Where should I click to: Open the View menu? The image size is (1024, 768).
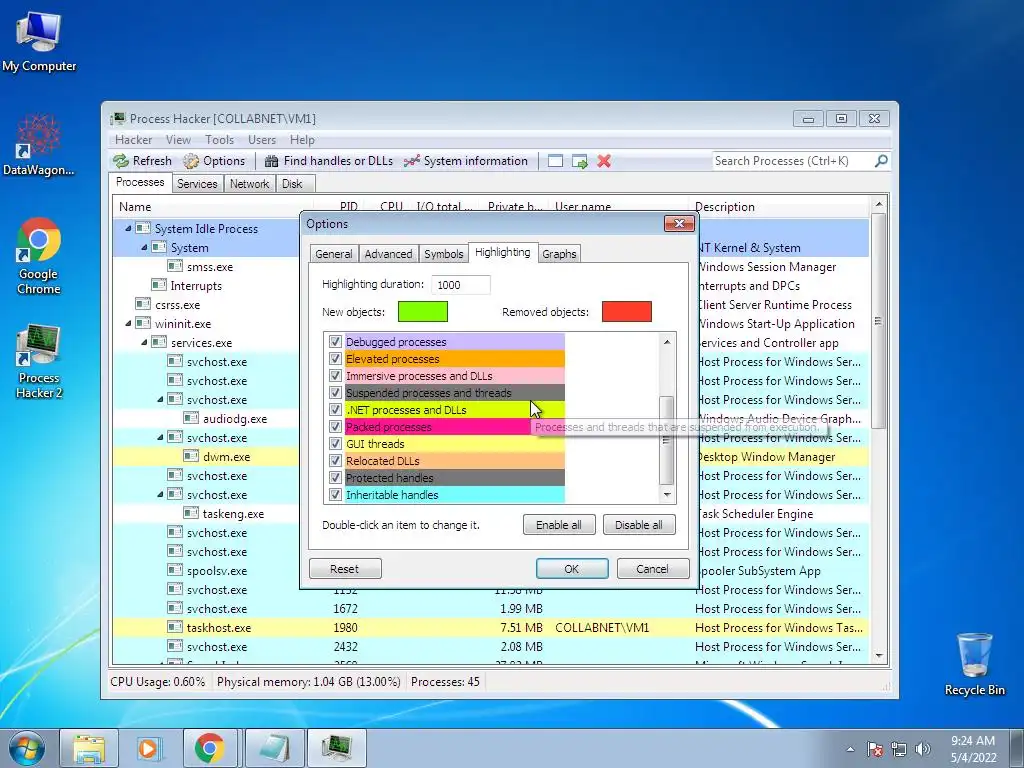pos(178,140)
